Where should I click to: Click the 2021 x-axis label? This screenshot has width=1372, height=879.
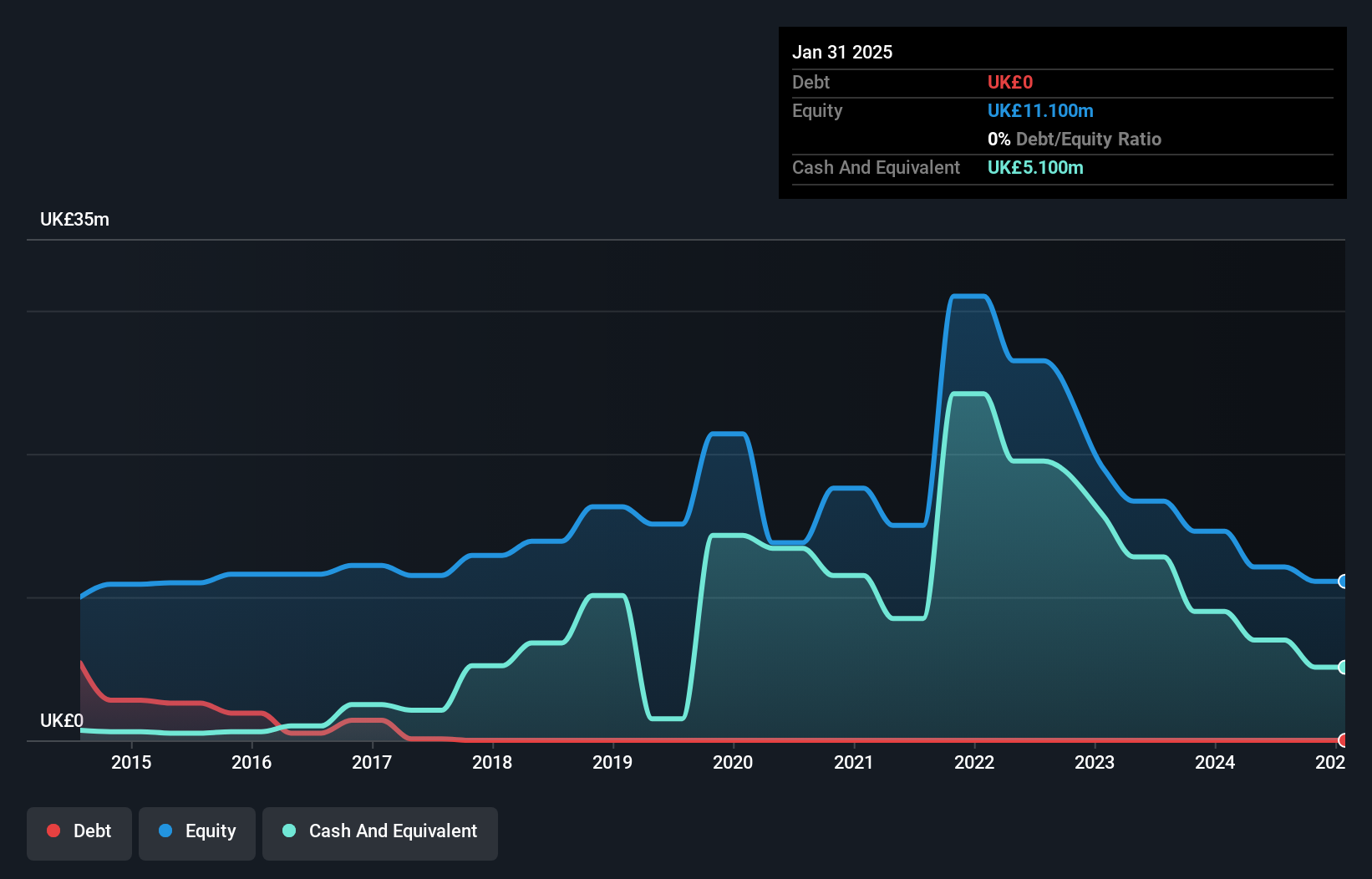click(854, 762)
